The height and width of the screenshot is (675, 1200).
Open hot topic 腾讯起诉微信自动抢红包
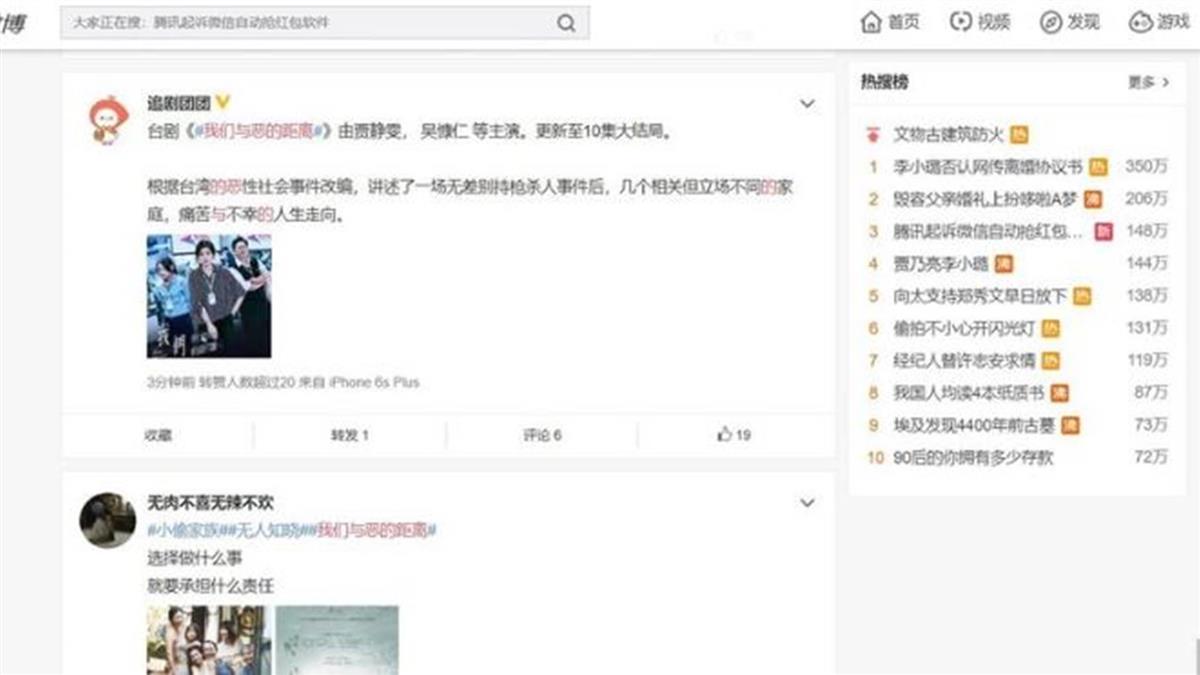click(x=988, y=232)
